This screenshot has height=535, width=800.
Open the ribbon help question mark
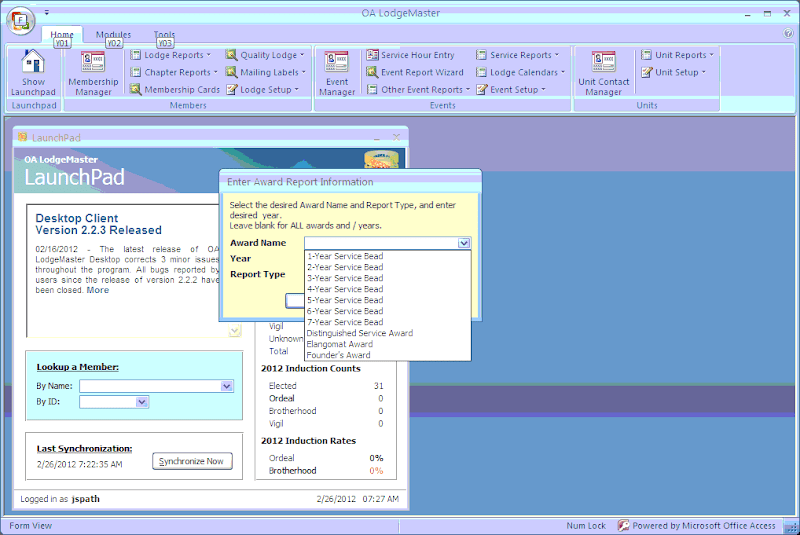coord(788,33)
